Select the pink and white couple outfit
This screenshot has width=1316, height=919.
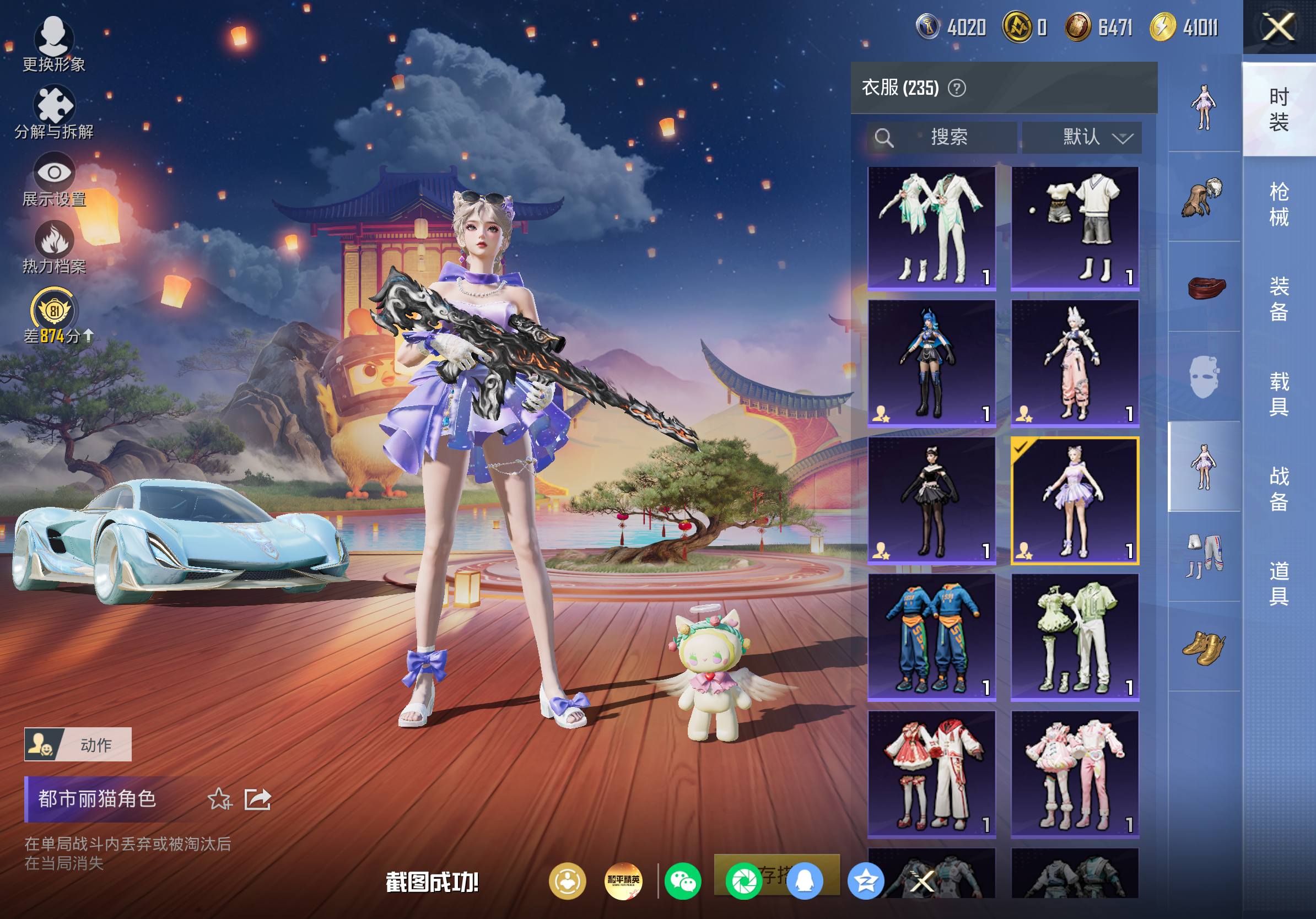1075,774
